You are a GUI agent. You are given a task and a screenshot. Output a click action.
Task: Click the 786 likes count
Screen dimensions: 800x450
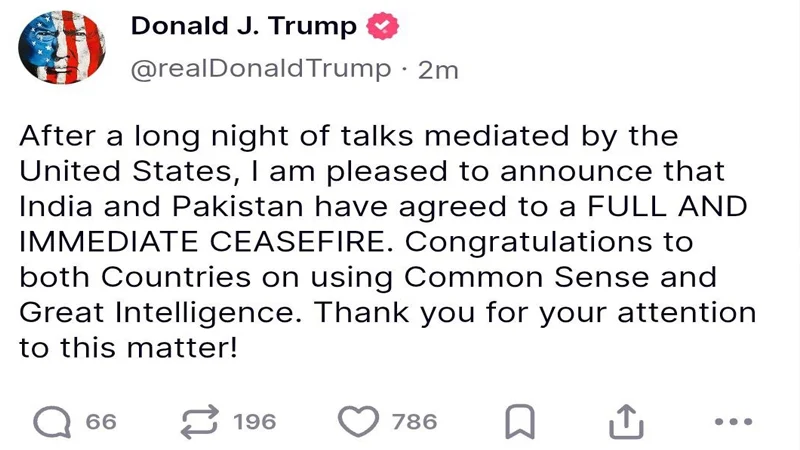(414, 422)
